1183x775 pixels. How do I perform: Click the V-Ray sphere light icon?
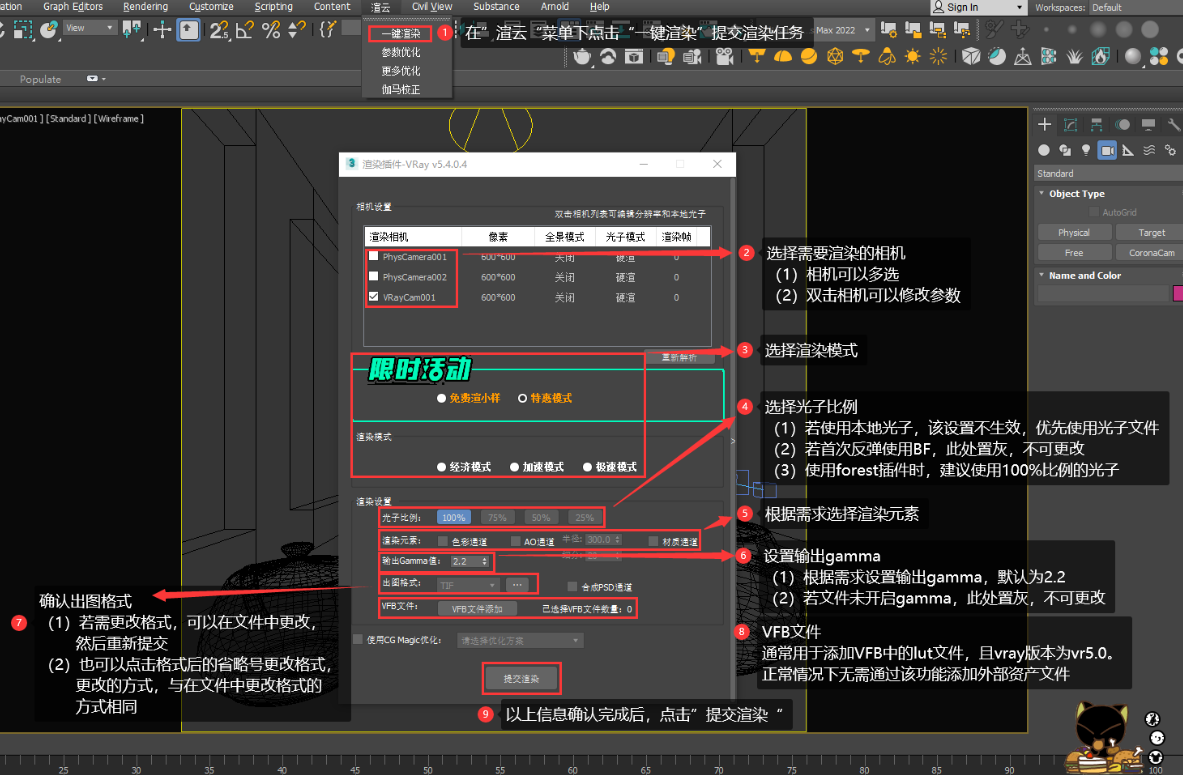pos(809,57)
